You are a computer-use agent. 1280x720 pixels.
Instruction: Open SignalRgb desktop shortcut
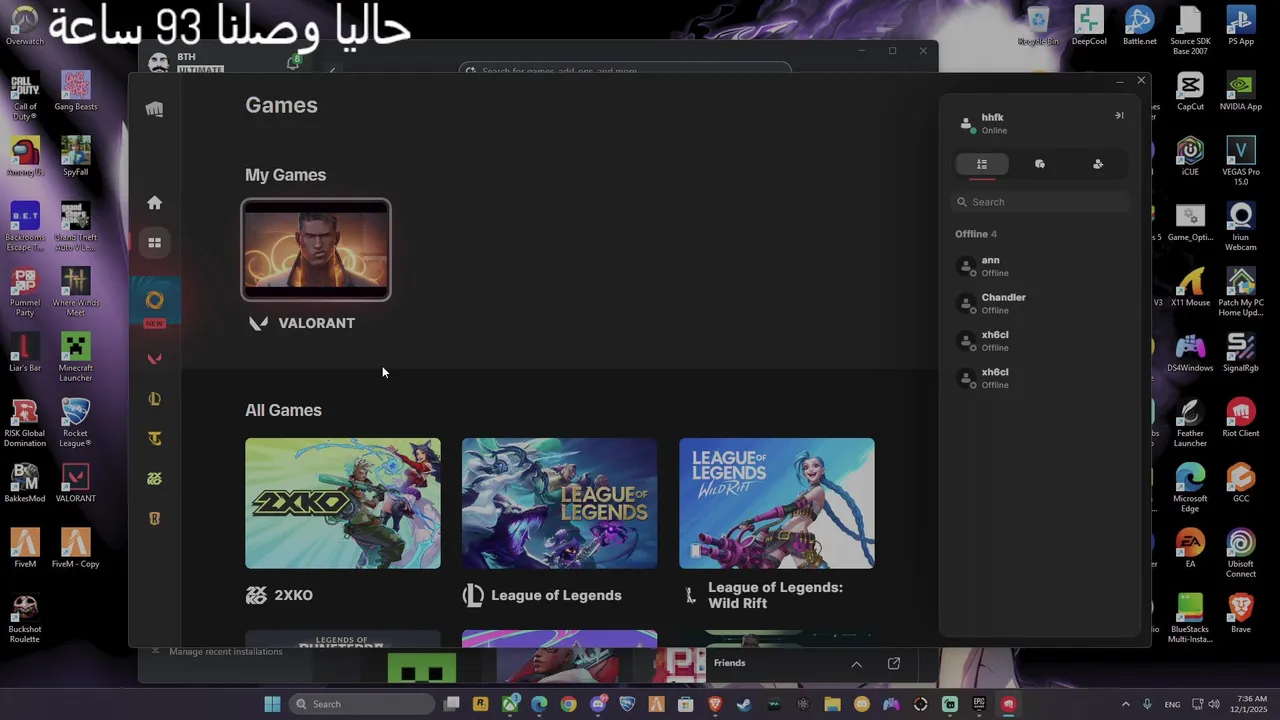click(1241, 353)
